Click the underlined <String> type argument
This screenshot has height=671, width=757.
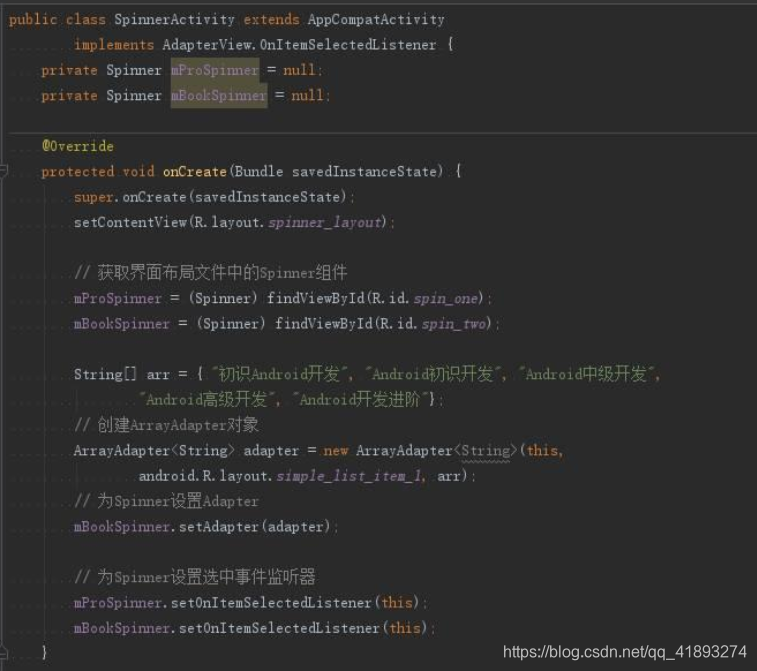tap(485, 451)
